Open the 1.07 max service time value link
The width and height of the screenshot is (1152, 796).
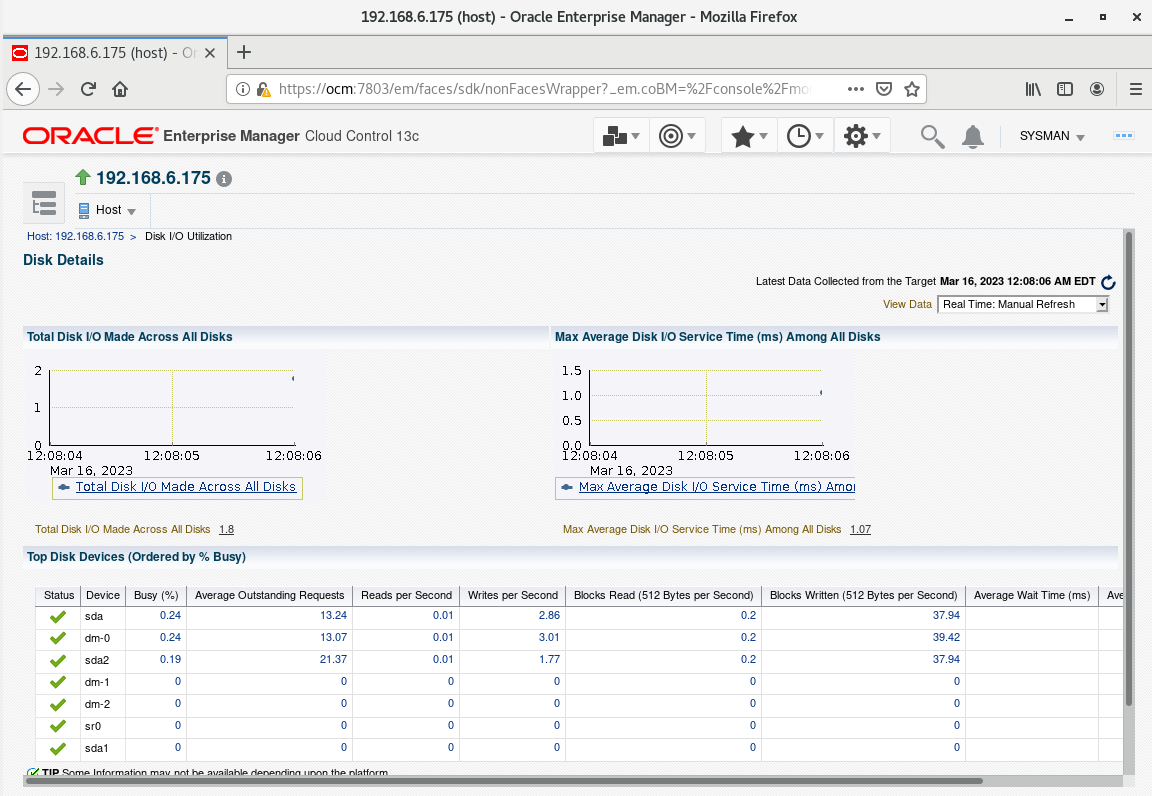pyautogui.click(x=860, y=529)
